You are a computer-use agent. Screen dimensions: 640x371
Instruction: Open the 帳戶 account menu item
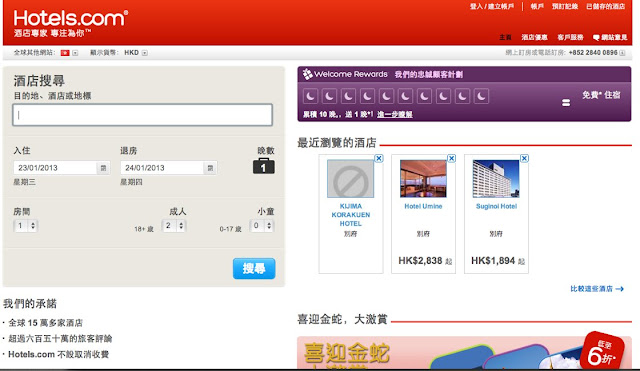pyautogui.click(x=537, y=7)
